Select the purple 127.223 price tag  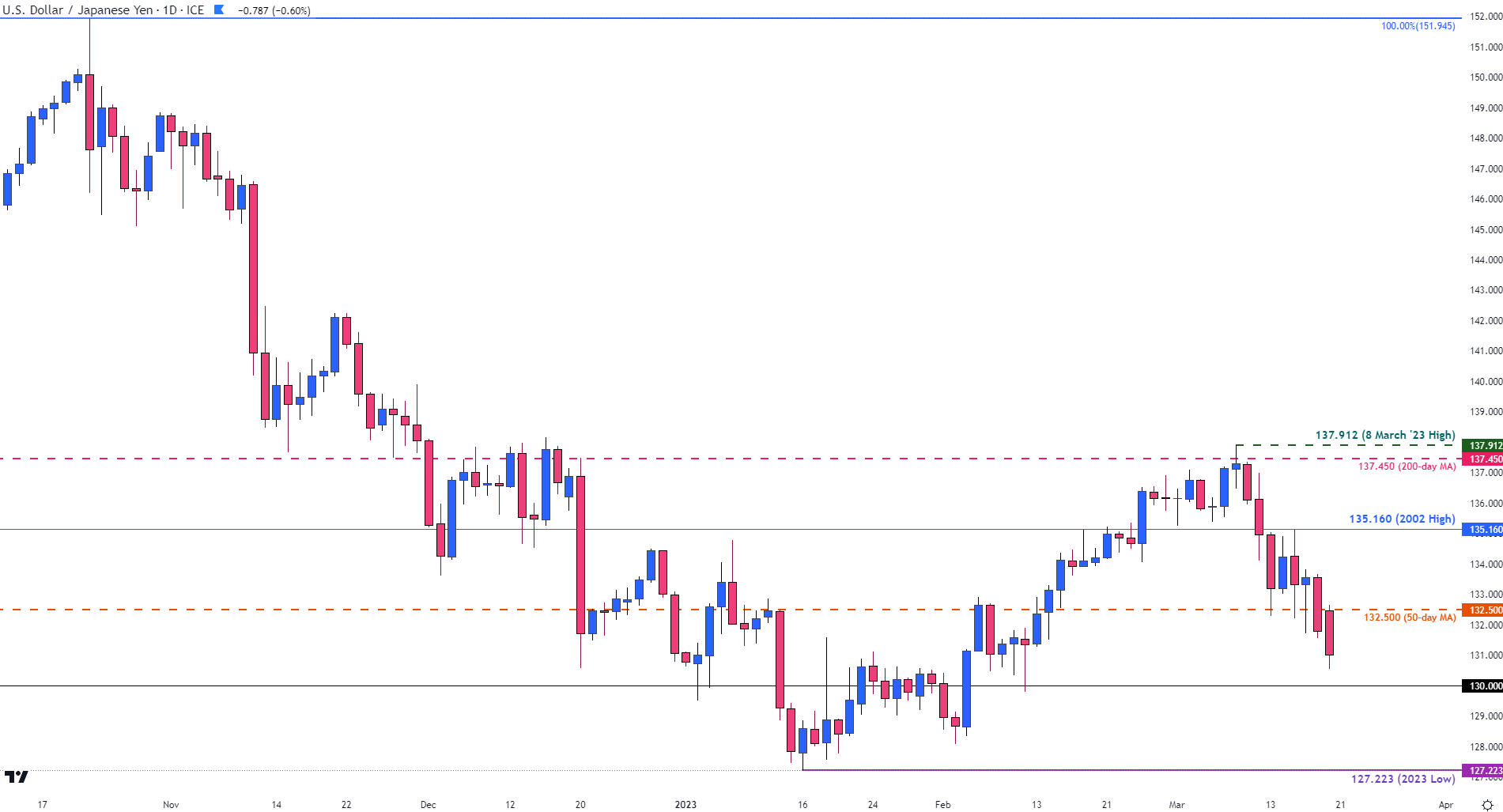tap(1482, 770)
